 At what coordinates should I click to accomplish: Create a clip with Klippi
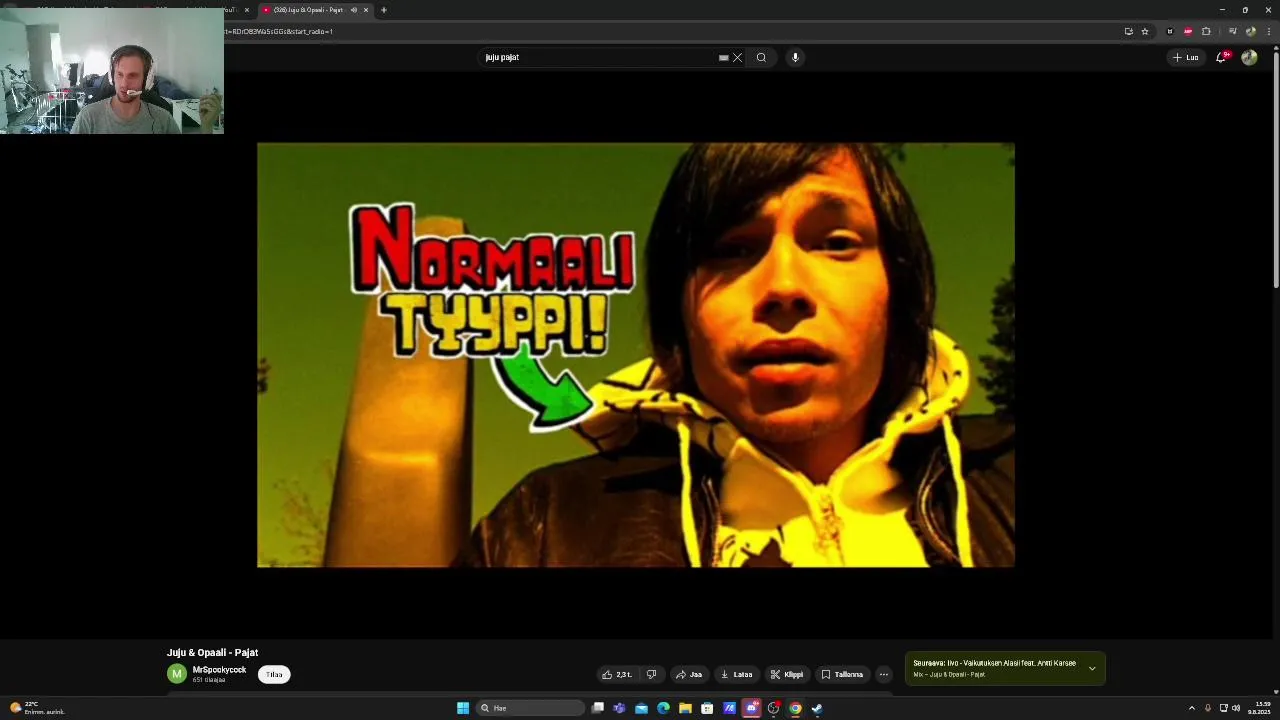tap(787, 674)
